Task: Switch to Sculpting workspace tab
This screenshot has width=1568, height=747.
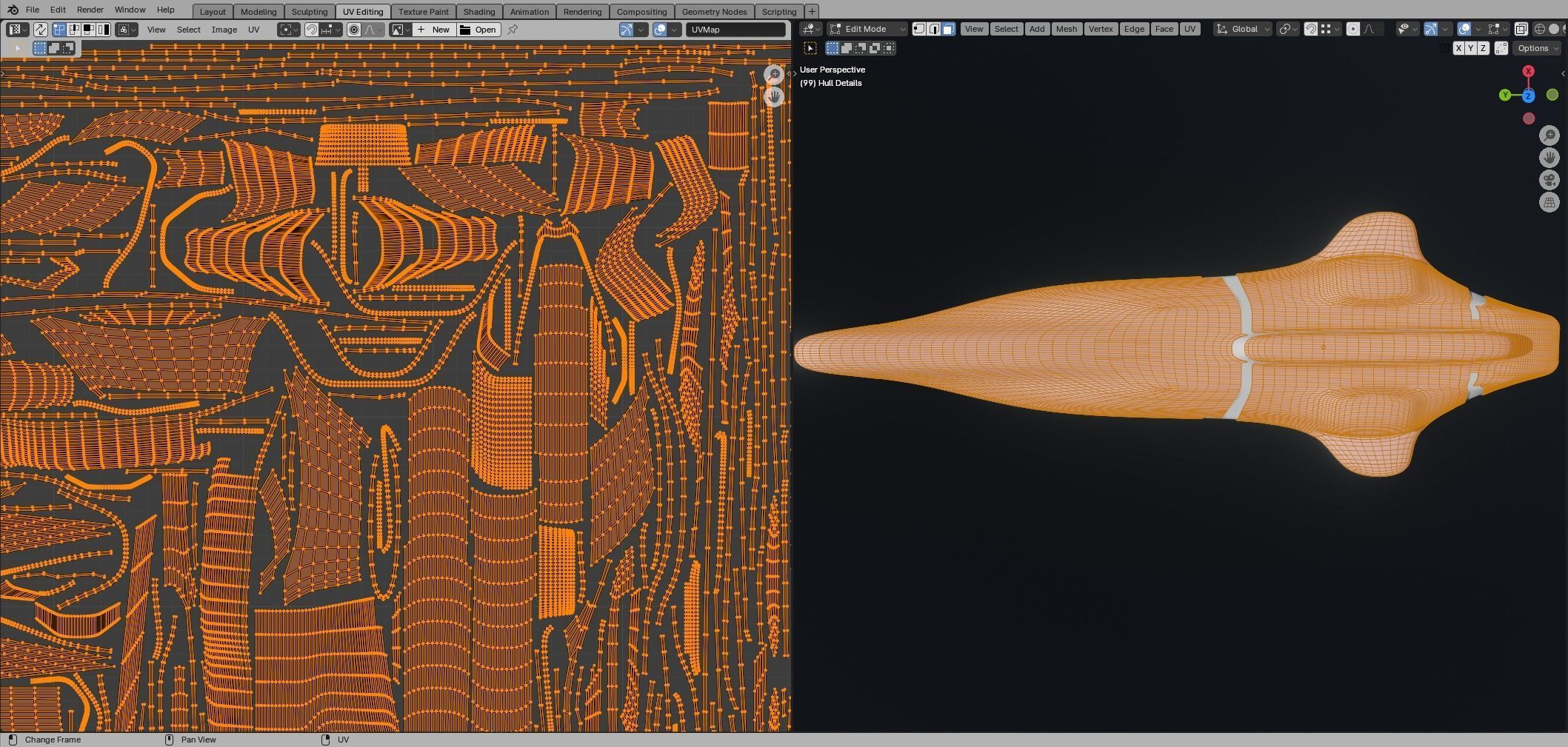Action: [310, 11]
